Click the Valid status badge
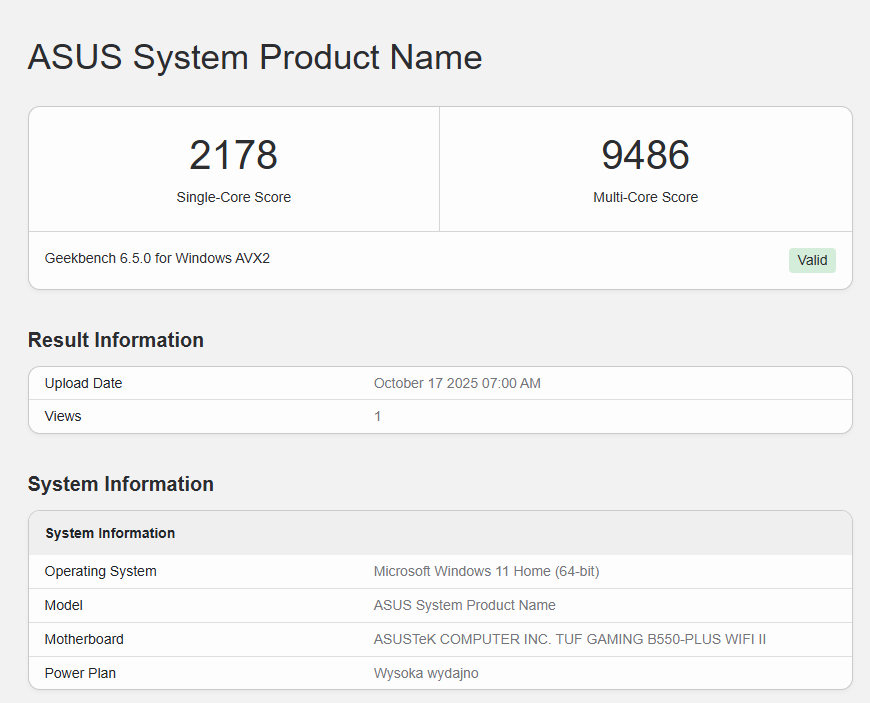Screen dimensions: 870x703 (x=812, y=260)
